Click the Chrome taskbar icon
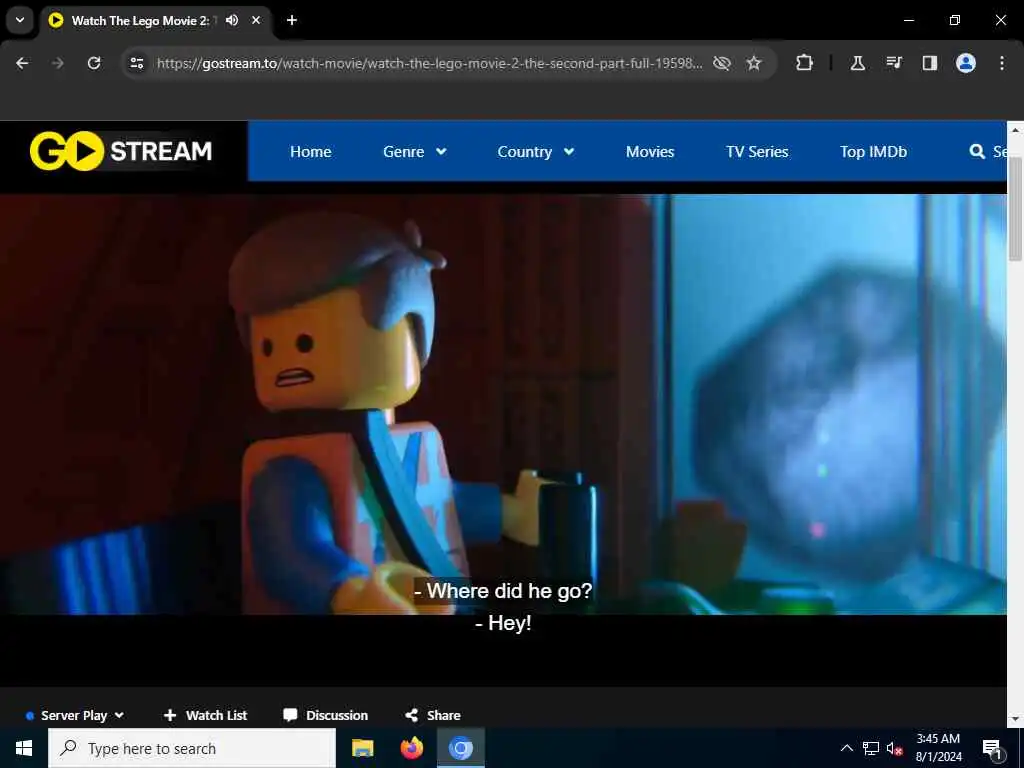 pos(460,748)
